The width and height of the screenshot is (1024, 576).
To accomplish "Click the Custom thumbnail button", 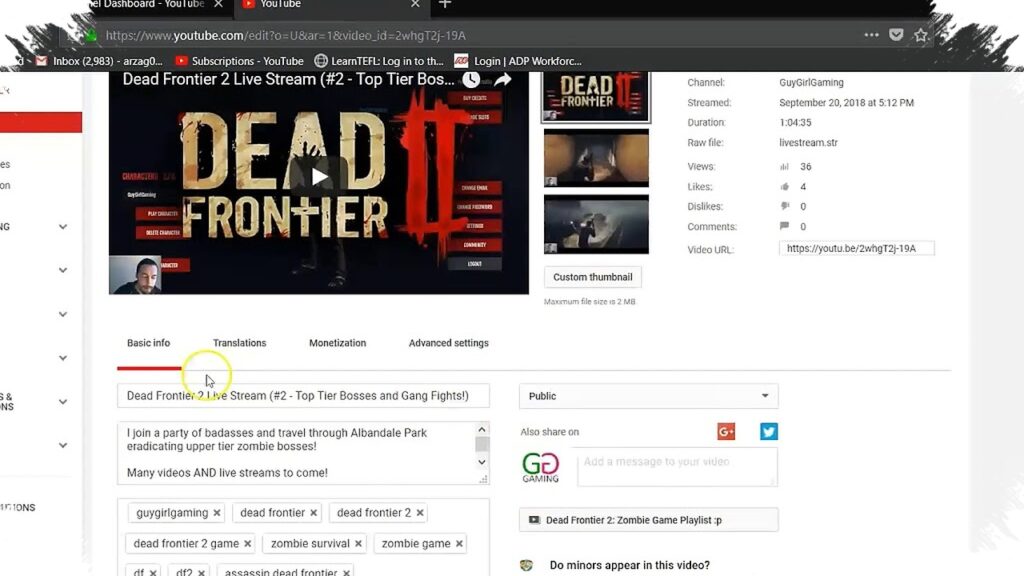I will tap(592, 277).
